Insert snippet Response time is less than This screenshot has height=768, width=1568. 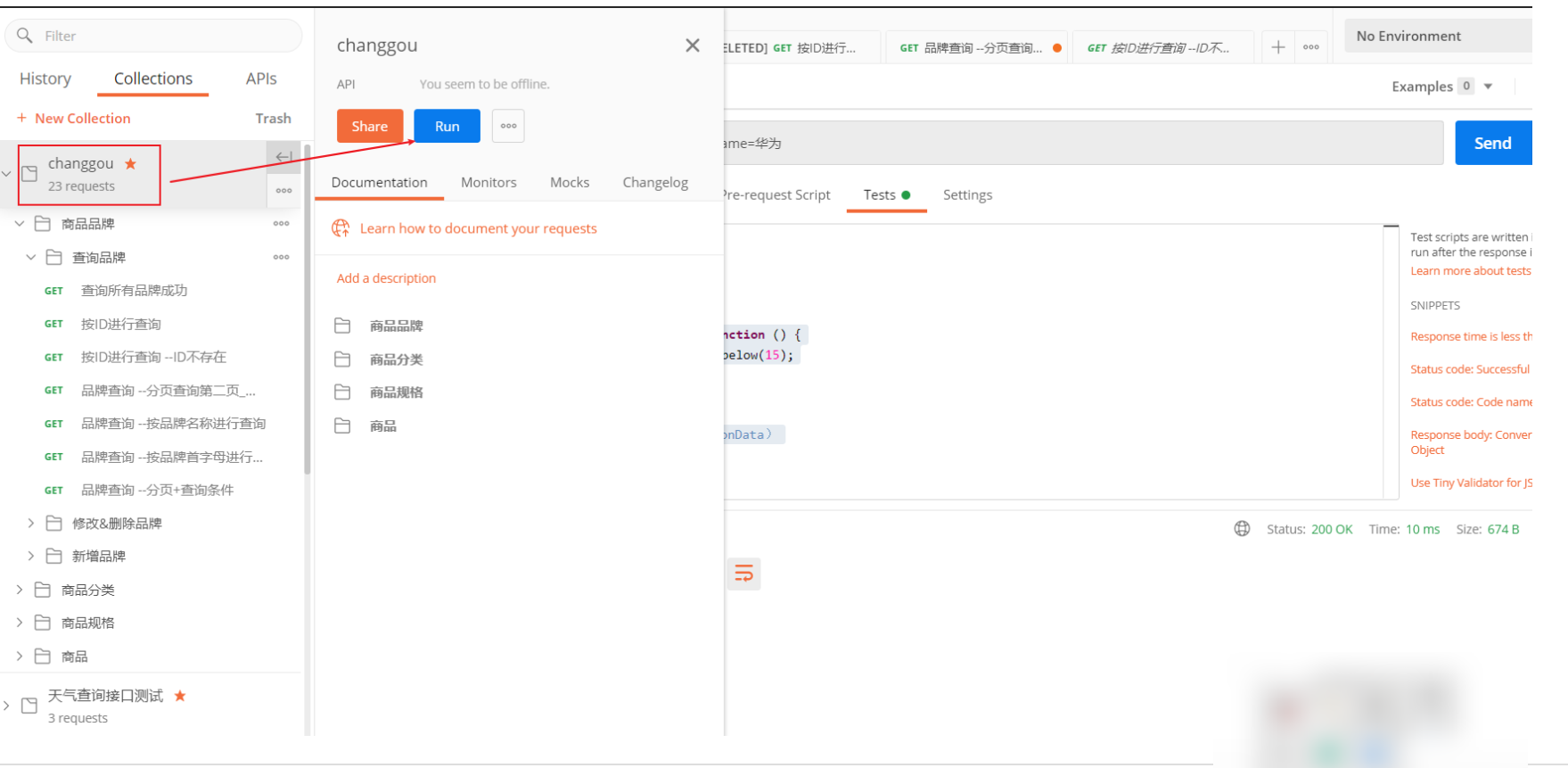pyautogui.click(x=1471, y=336)
